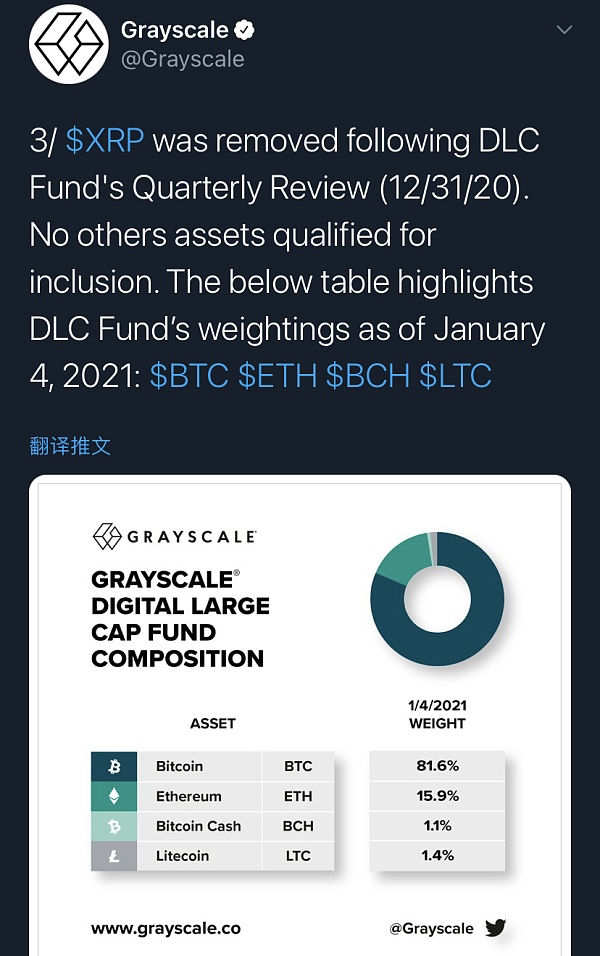Screen dimensions: 600x956
Task: Click the verified badge next to Grayscale
Action: [244, 30]
